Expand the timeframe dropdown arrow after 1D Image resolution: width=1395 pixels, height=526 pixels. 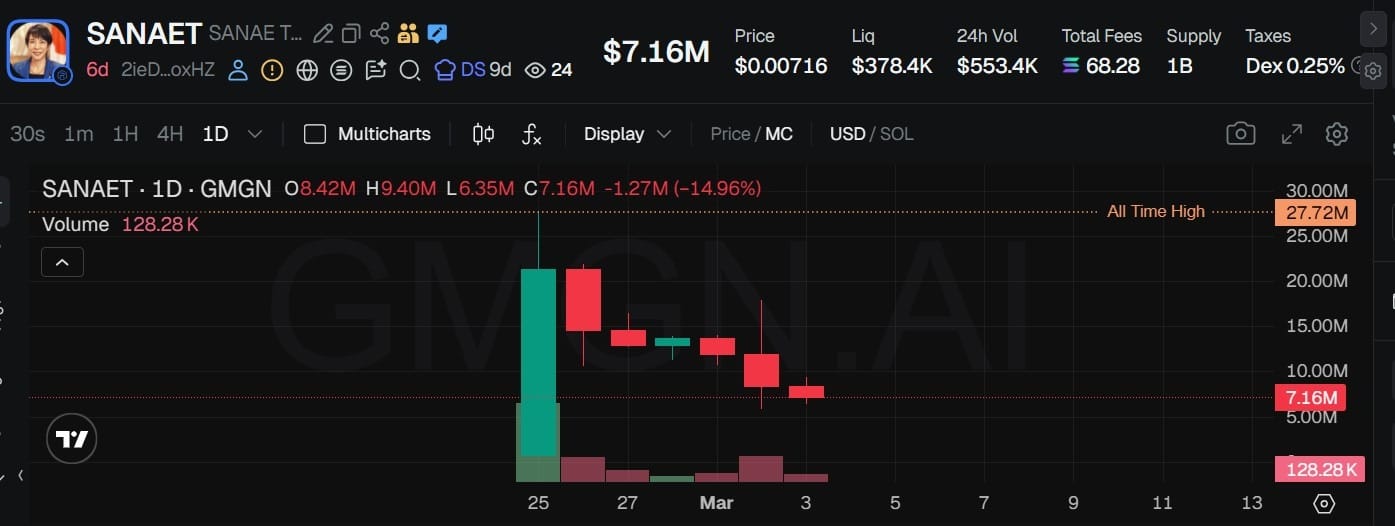[255, 134]
